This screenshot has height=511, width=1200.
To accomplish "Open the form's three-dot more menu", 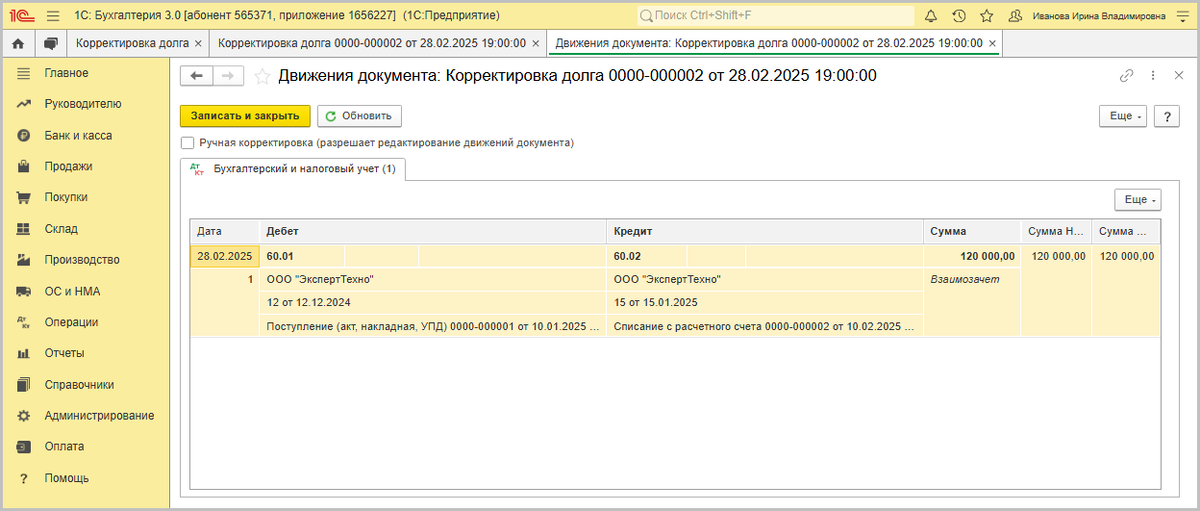I will [1153, 76].
